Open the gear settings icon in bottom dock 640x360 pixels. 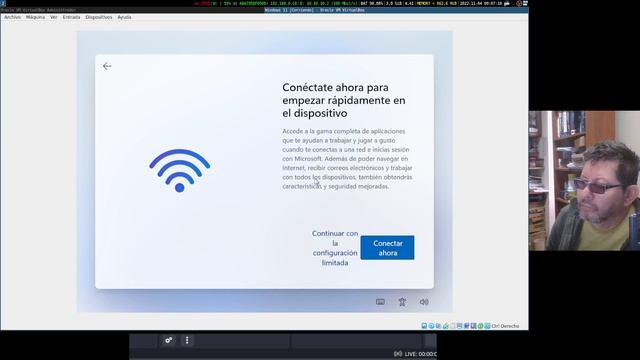tap(169, 340)
